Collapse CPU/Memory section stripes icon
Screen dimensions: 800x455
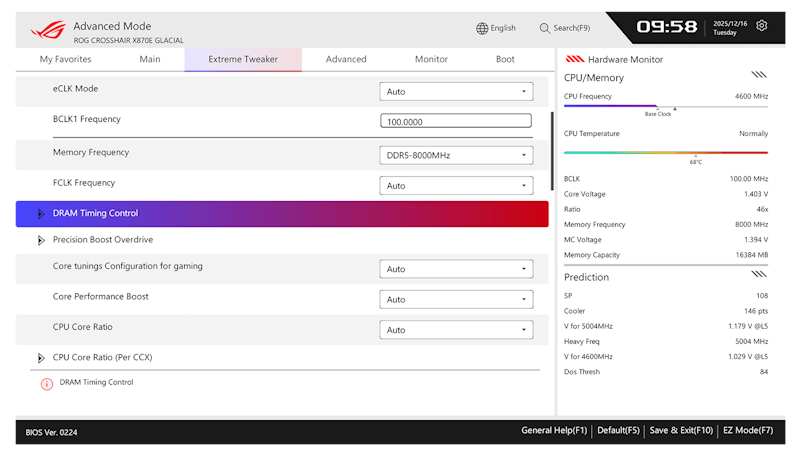(759, 75)
